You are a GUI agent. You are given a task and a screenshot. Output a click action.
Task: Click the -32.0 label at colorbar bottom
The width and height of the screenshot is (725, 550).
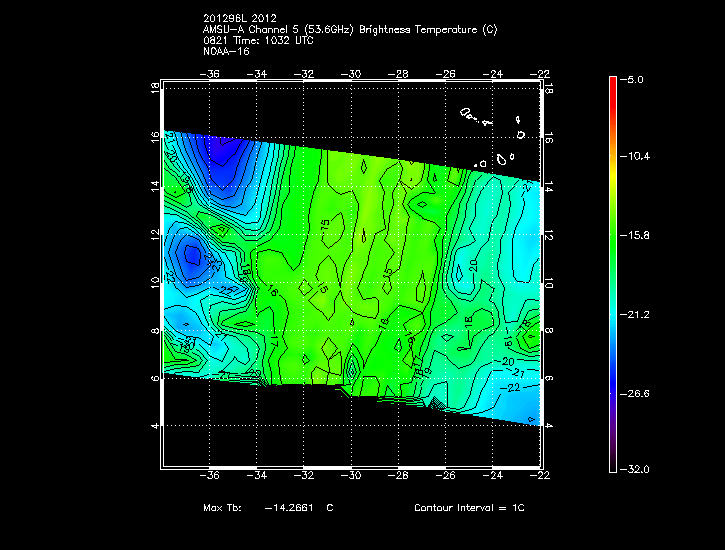pos(635,468)
